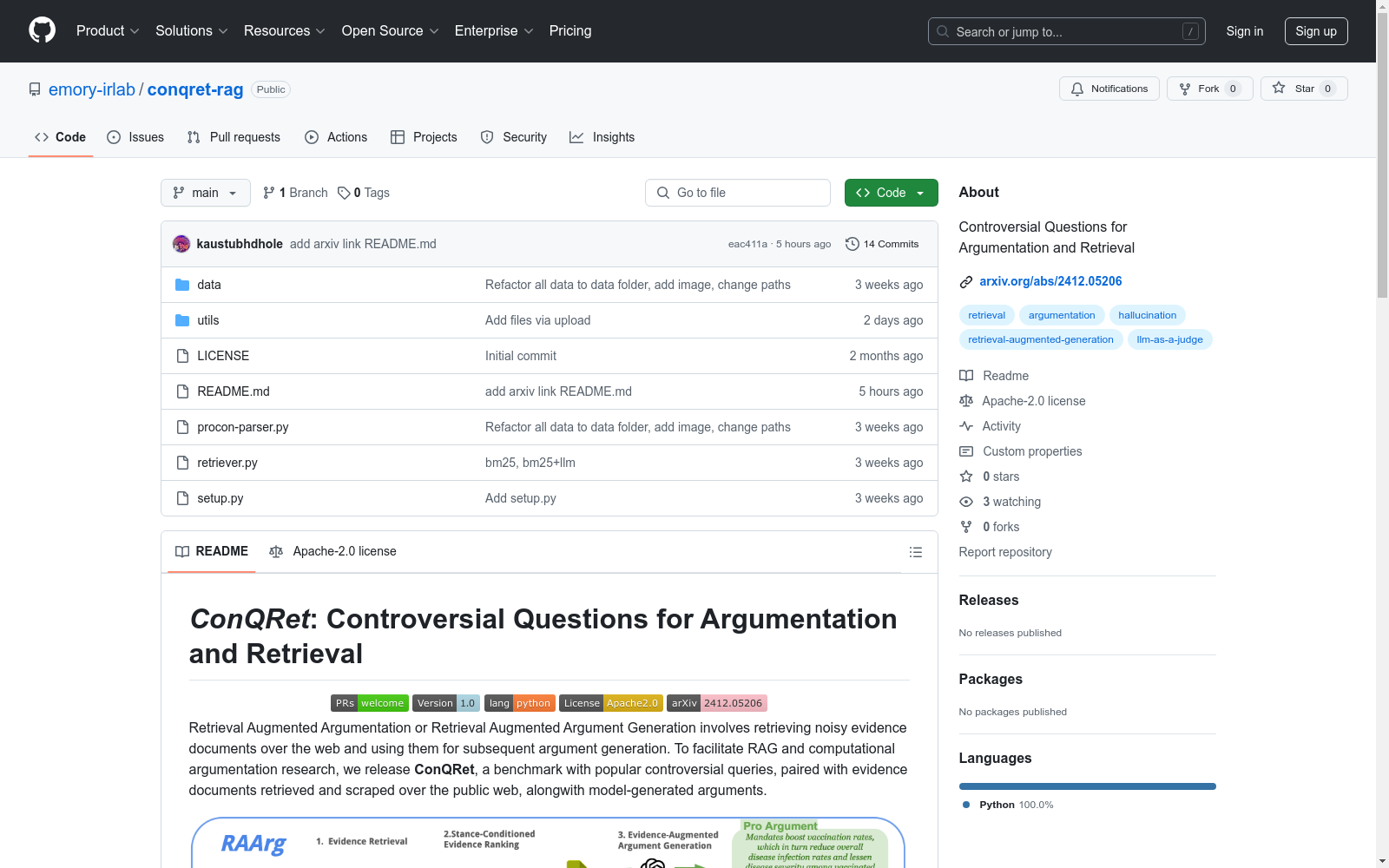Open the Pull requests tab
This screenshot has width=1389, height=868.
[x=234, y=137]
